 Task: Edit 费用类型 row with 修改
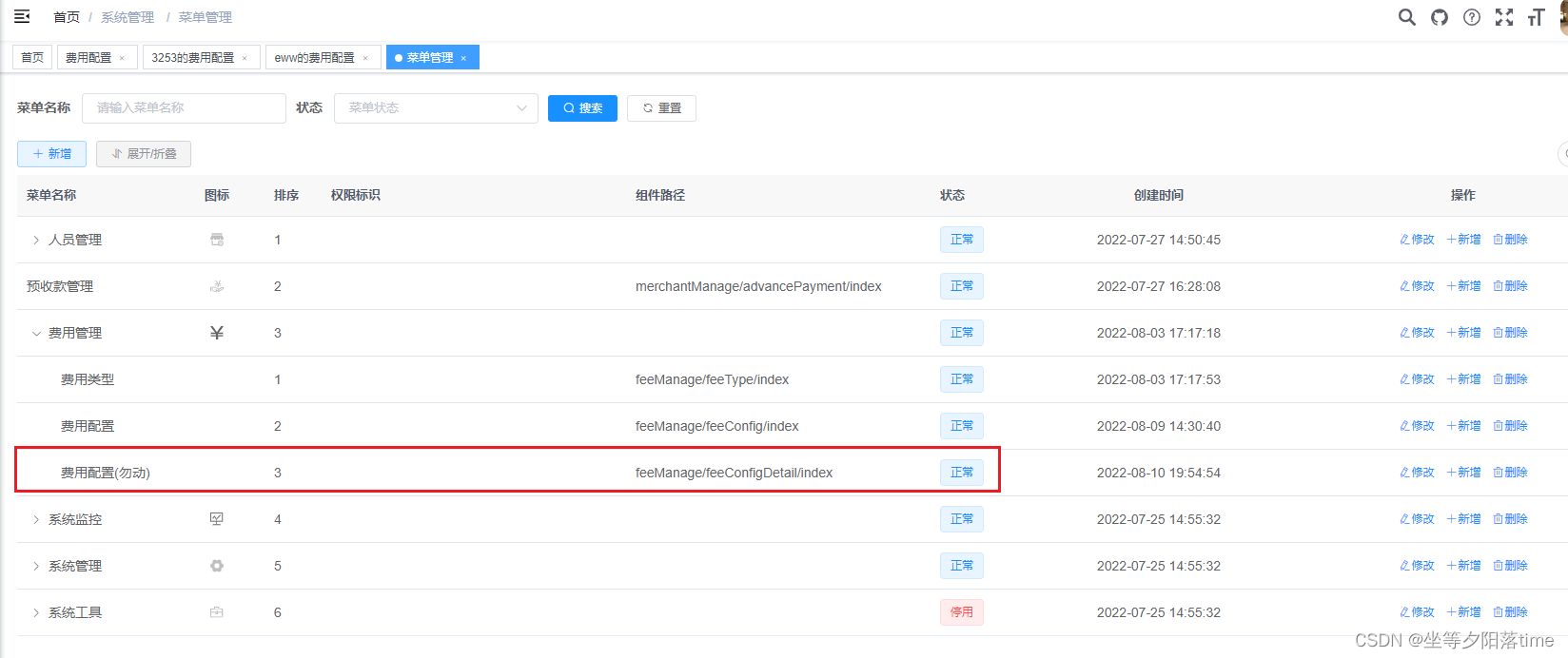tap(1417, 379)
